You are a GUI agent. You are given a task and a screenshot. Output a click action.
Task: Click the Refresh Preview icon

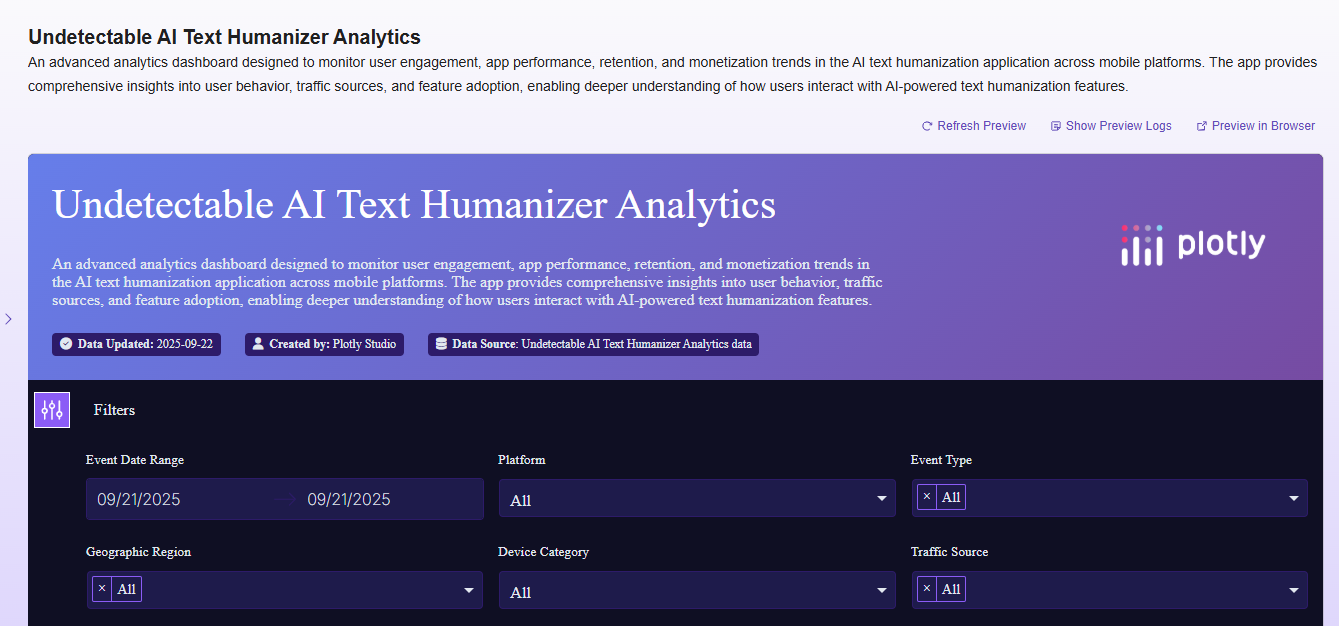pyautogui.click(x=927, y=126)
